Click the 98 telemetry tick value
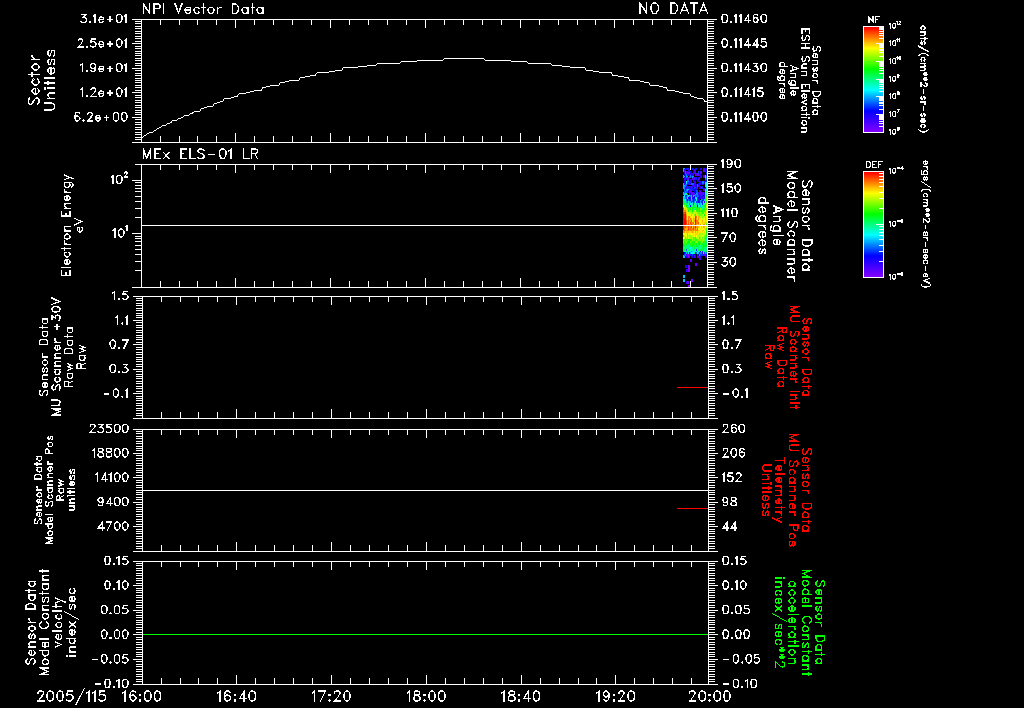This screenshot has height=708, width=1024. click(729, 502)
